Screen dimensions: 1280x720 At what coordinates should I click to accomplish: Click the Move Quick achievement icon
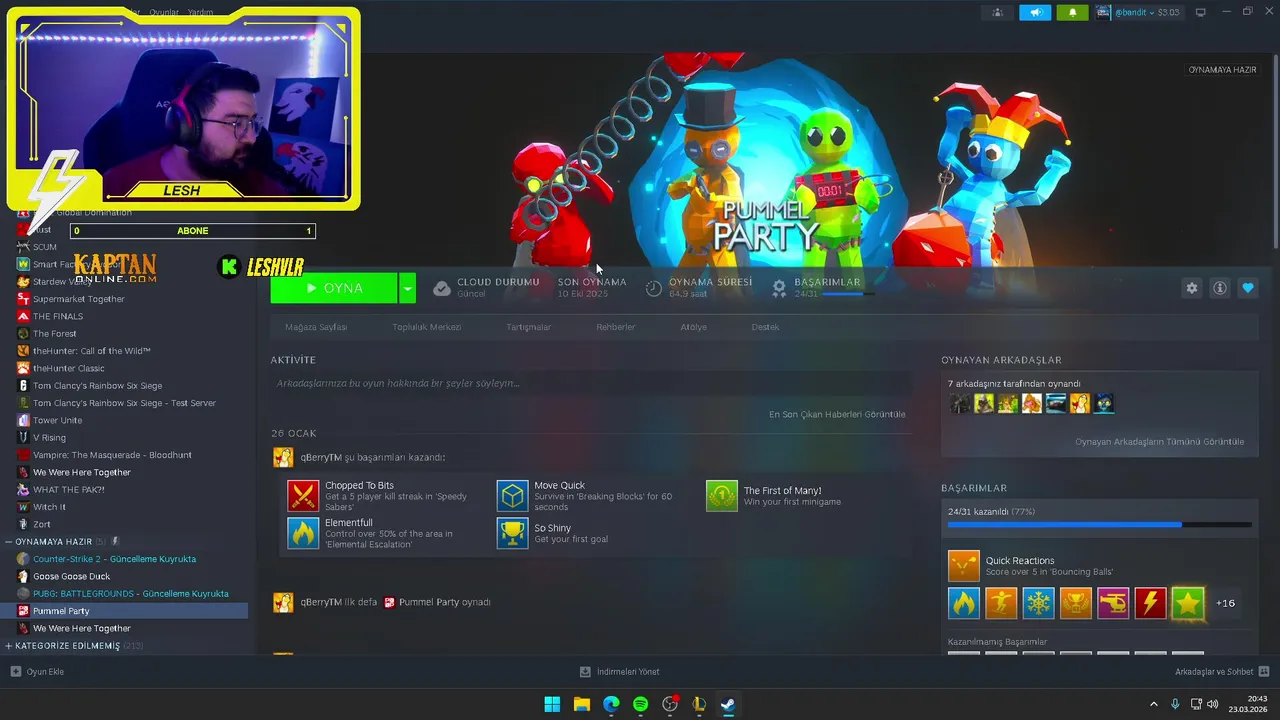coord(513,496)
